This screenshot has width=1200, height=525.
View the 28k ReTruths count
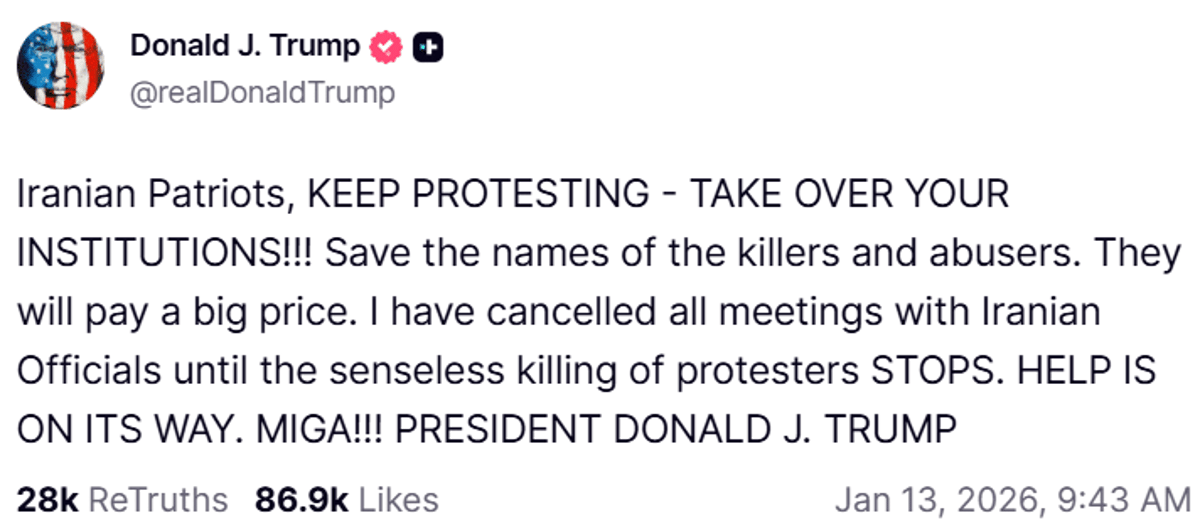(x=46, y=498)
